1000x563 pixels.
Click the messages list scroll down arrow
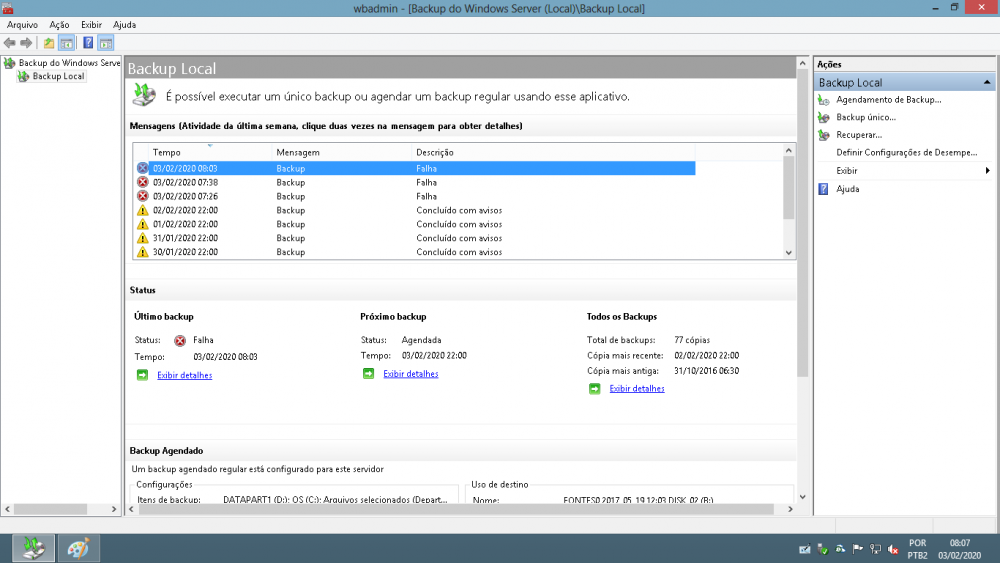789,252
